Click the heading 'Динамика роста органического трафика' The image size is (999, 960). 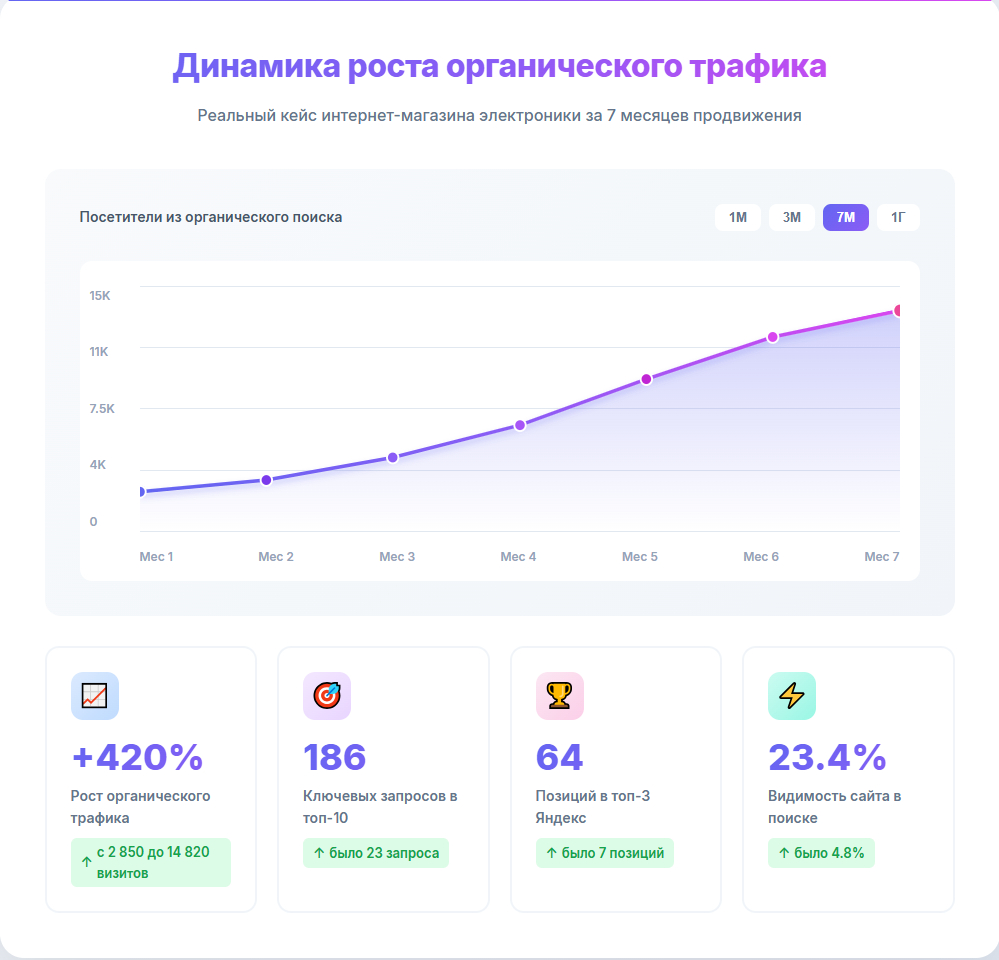(x=500, y=66)
